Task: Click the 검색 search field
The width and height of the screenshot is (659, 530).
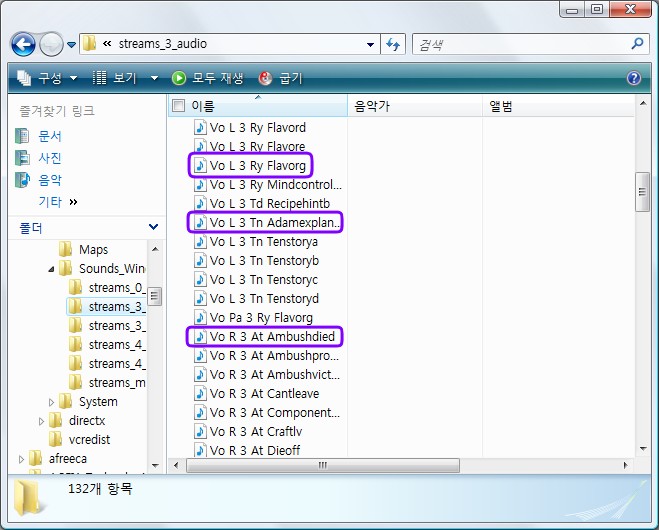Action: 521,44
